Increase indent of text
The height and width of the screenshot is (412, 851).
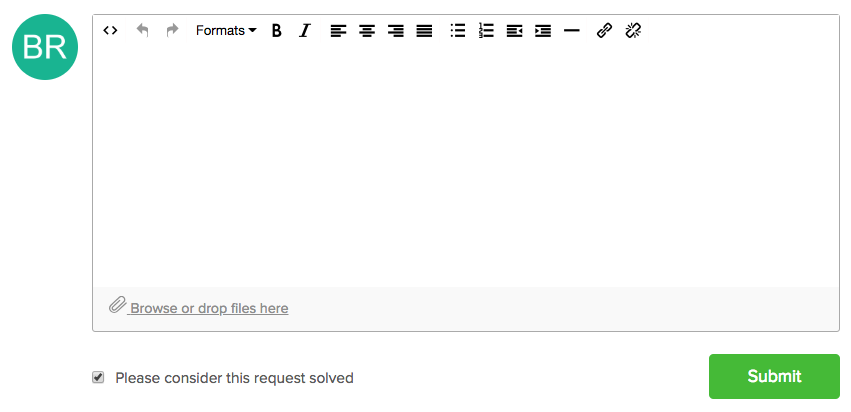coord(543,30)
